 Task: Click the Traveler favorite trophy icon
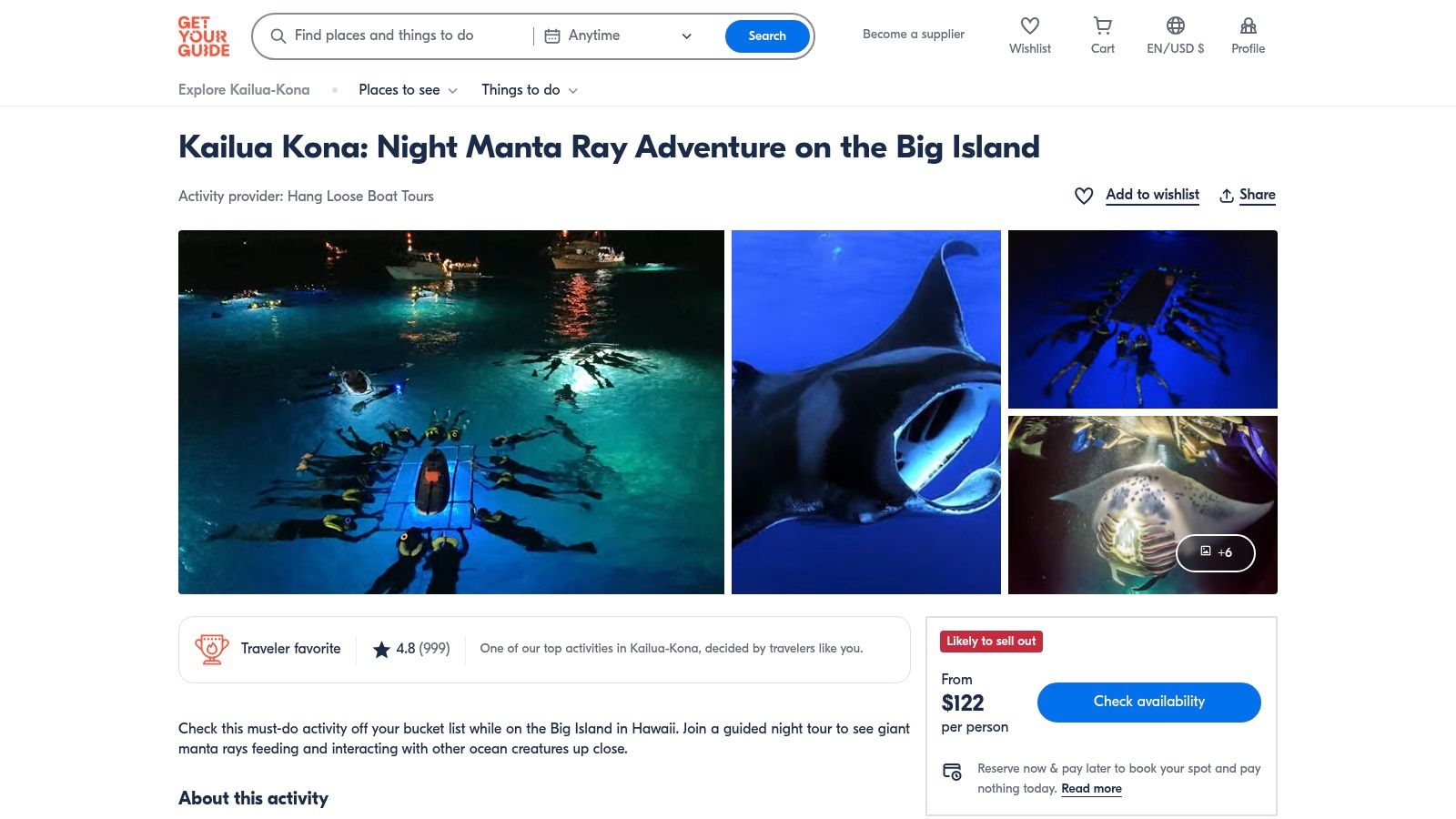point(211,649)
